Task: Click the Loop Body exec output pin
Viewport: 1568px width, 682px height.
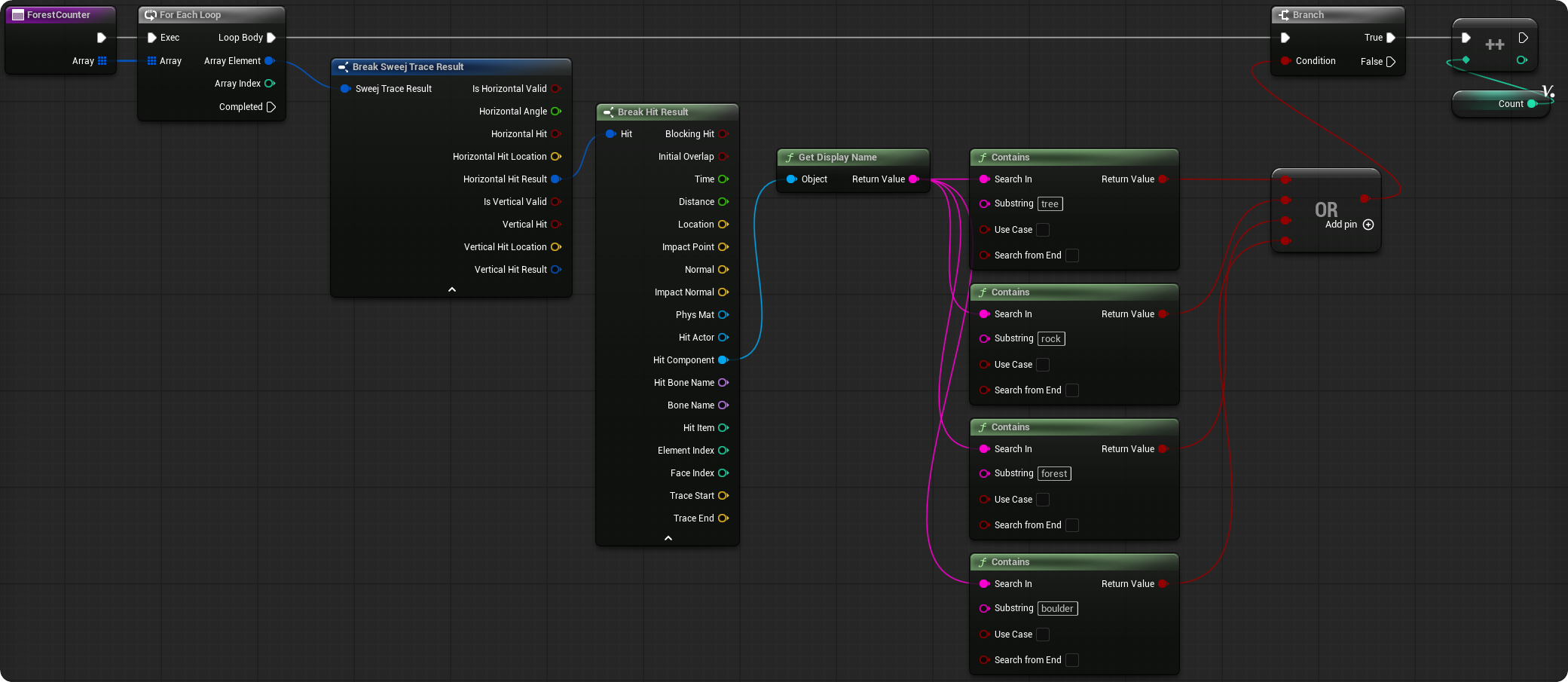Action: [271, 38]
